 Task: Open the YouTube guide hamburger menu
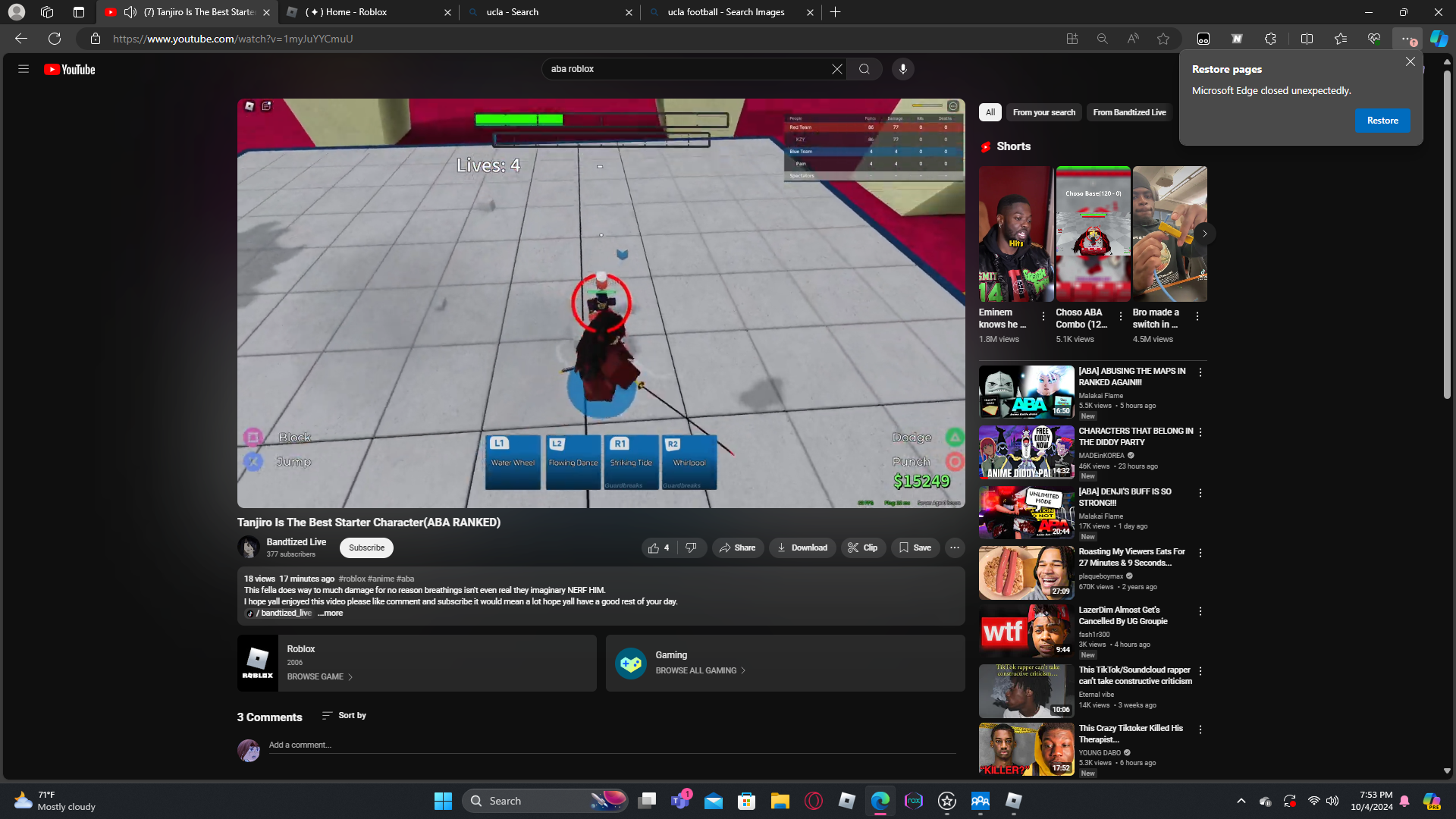coord(24,69)
